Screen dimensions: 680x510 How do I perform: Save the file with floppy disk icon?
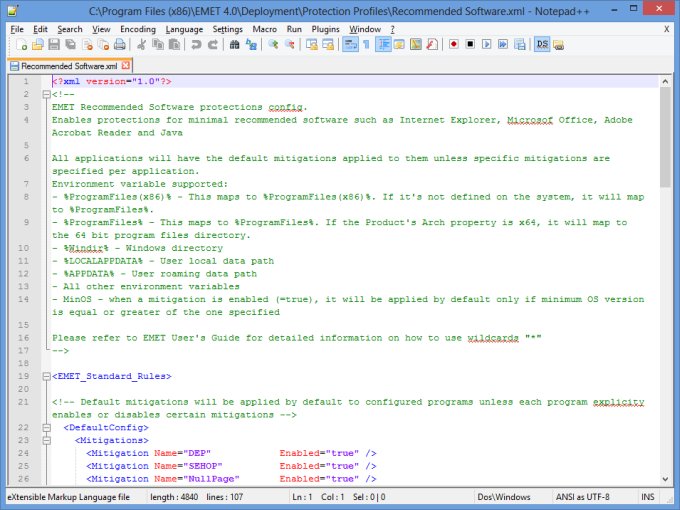[54, 44]
